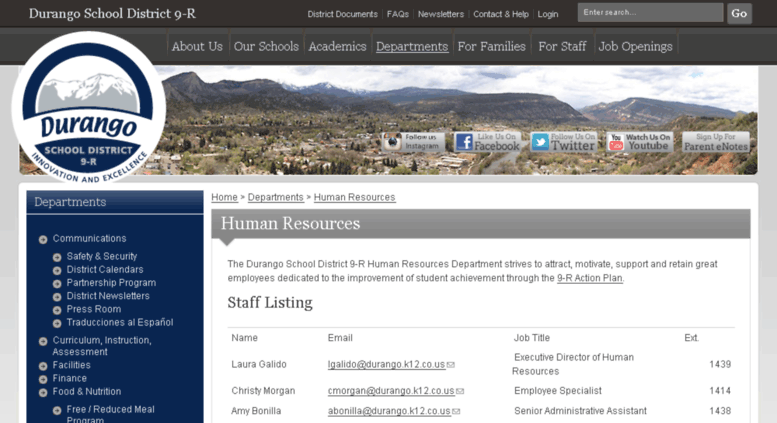Expand the Free / Reduced Meal Program bullet

[57, 410]
